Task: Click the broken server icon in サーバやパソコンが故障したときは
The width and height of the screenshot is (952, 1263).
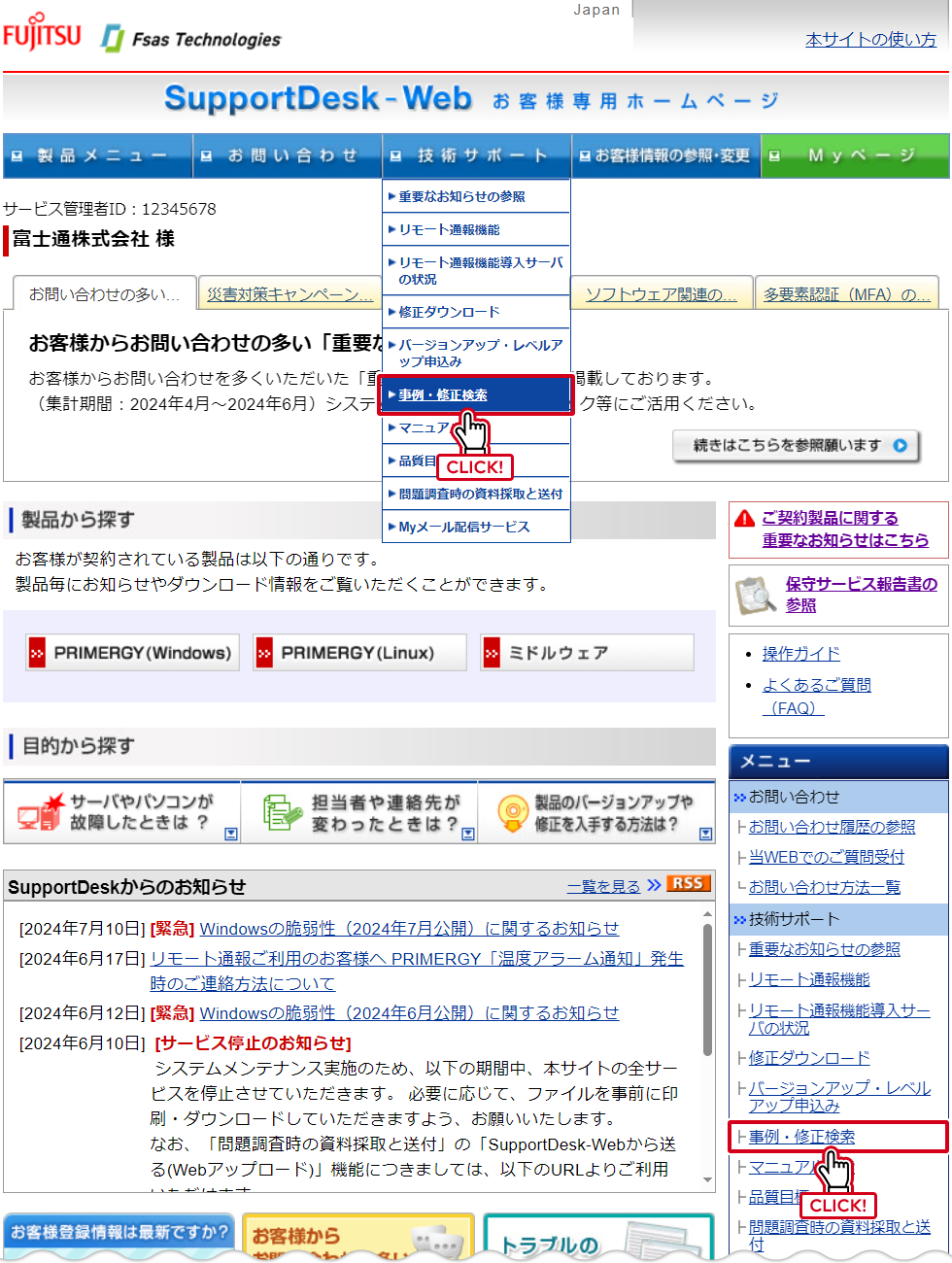Action: tap(41, 812)
